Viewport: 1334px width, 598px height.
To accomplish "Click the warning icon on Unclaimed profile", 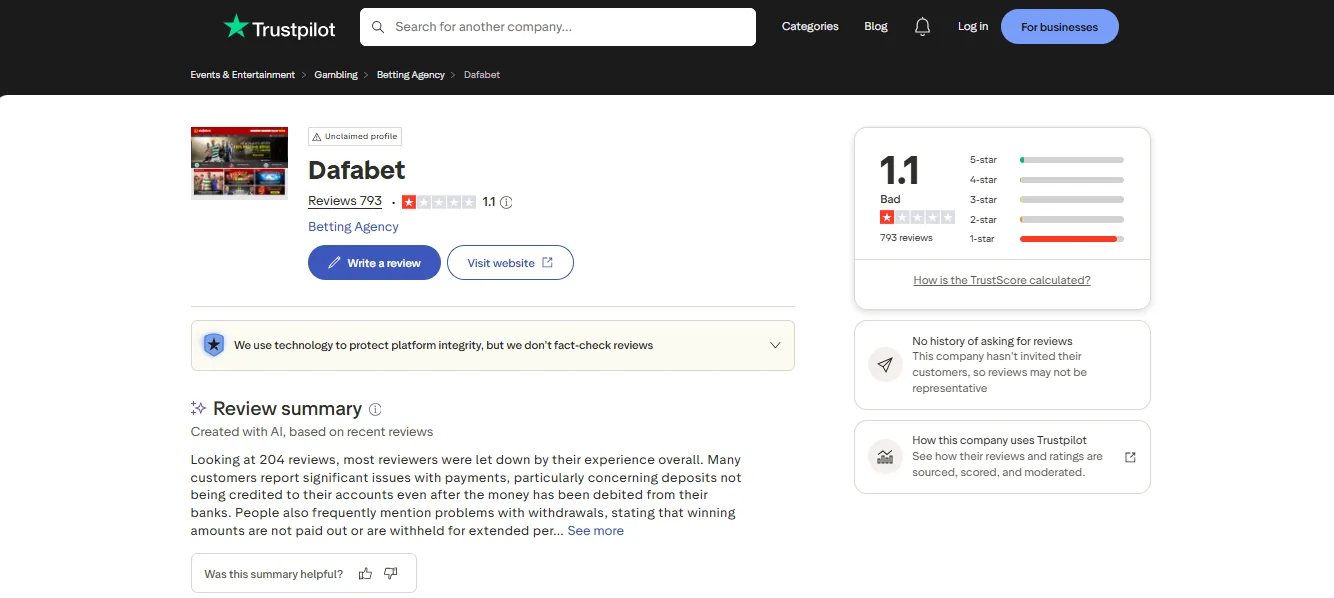I will 317,137.
